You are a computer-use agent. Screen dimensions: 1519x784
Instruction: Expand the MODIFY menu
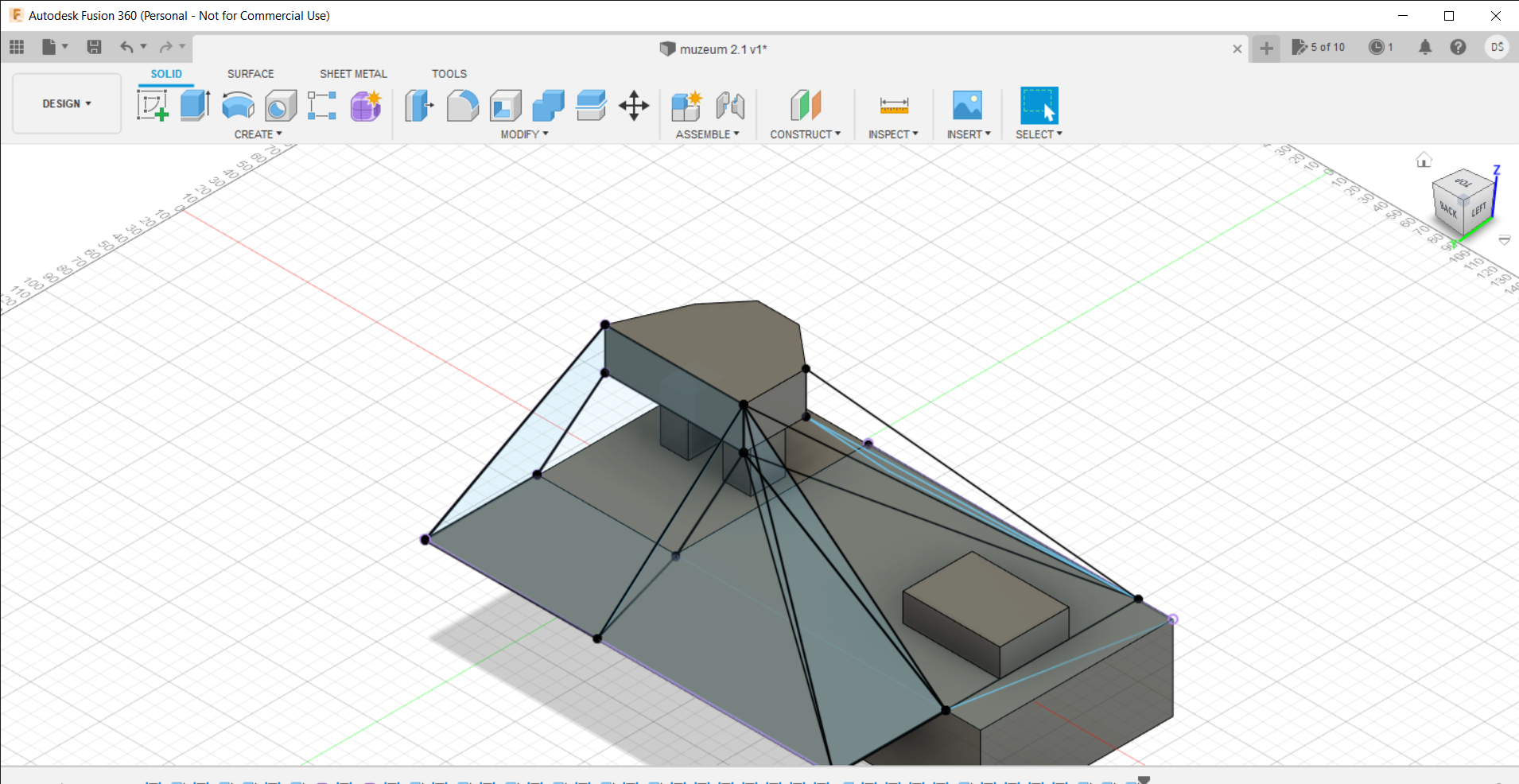[524, 134]
